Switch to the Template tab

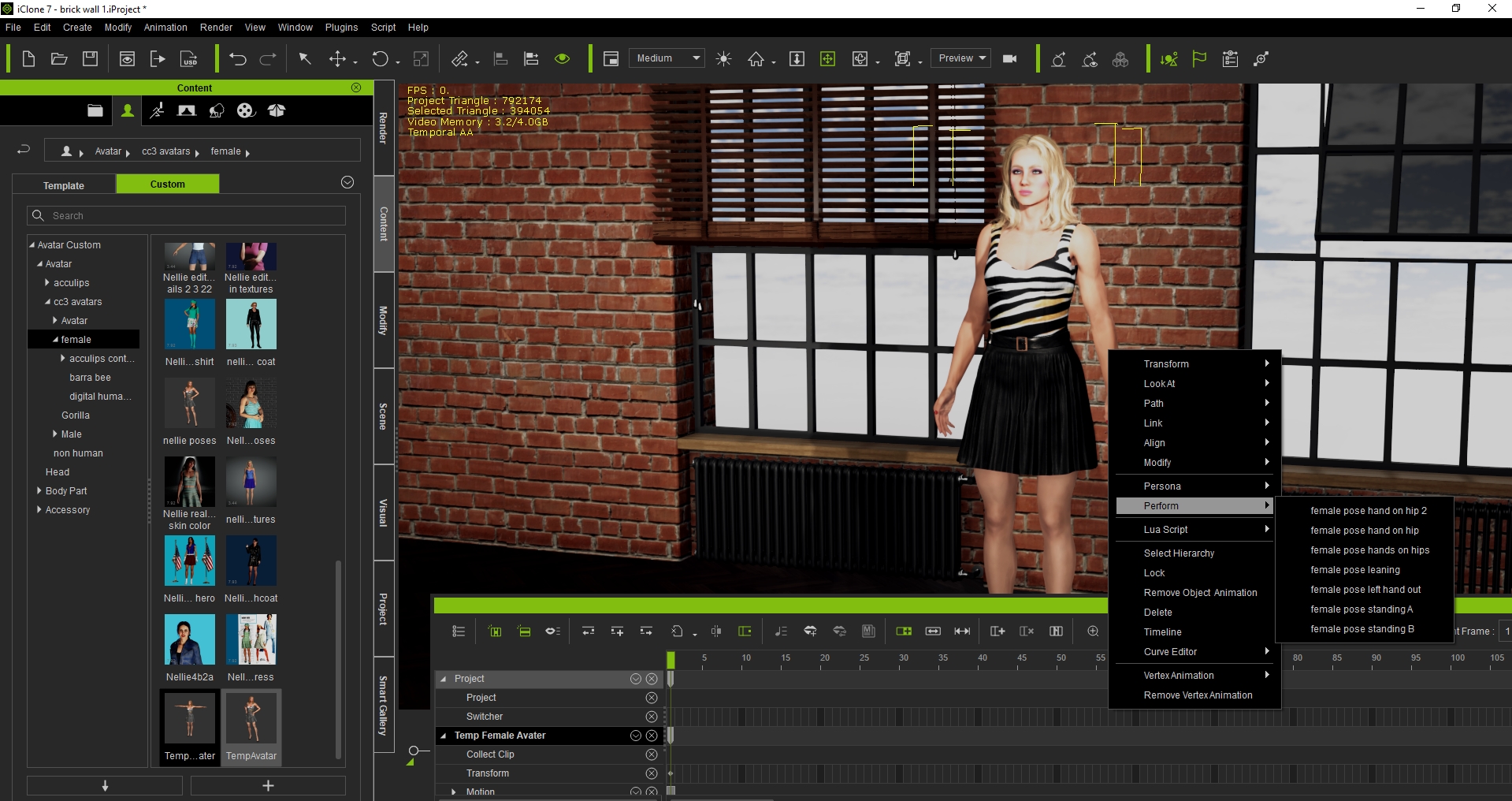click(64, 185)
